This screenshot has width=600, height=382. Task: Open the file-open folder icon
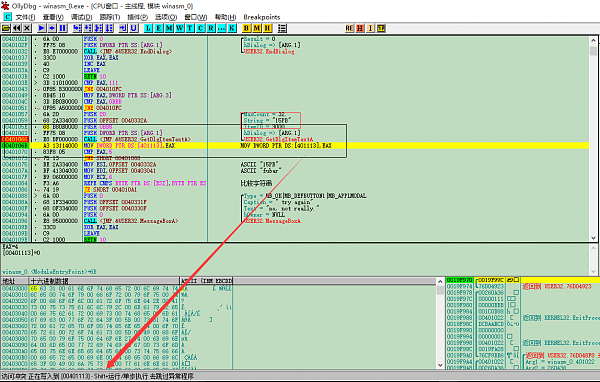[6, 28]
